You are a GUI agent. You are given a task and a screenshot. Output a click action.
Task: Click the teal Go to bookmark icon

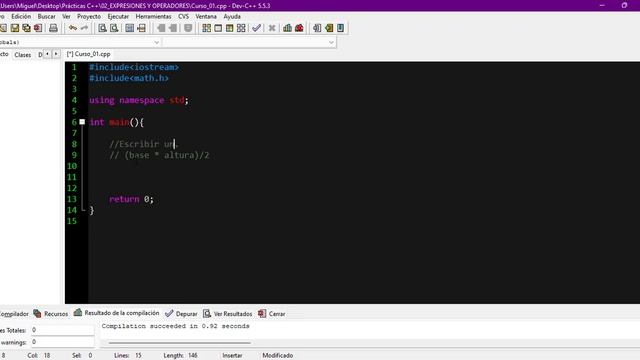tap(340, 28)
